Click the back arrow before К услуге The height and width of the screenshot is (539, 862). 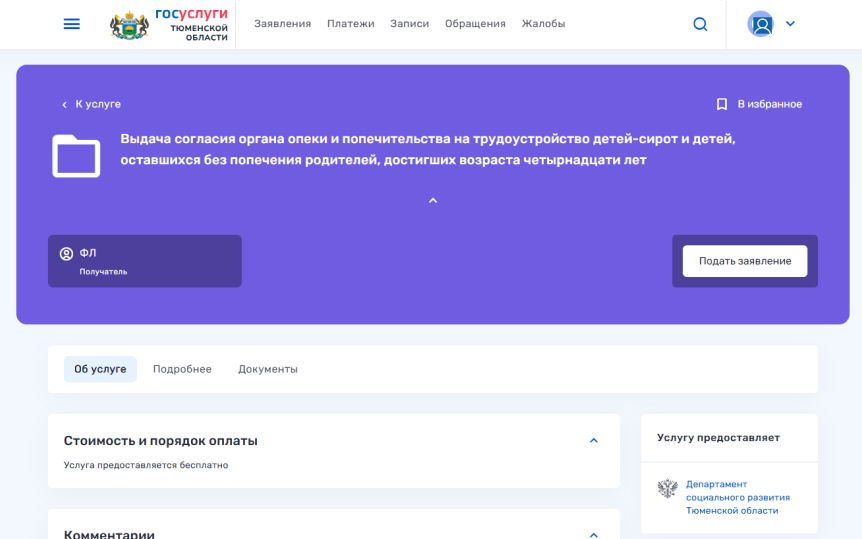click(65, 104)
